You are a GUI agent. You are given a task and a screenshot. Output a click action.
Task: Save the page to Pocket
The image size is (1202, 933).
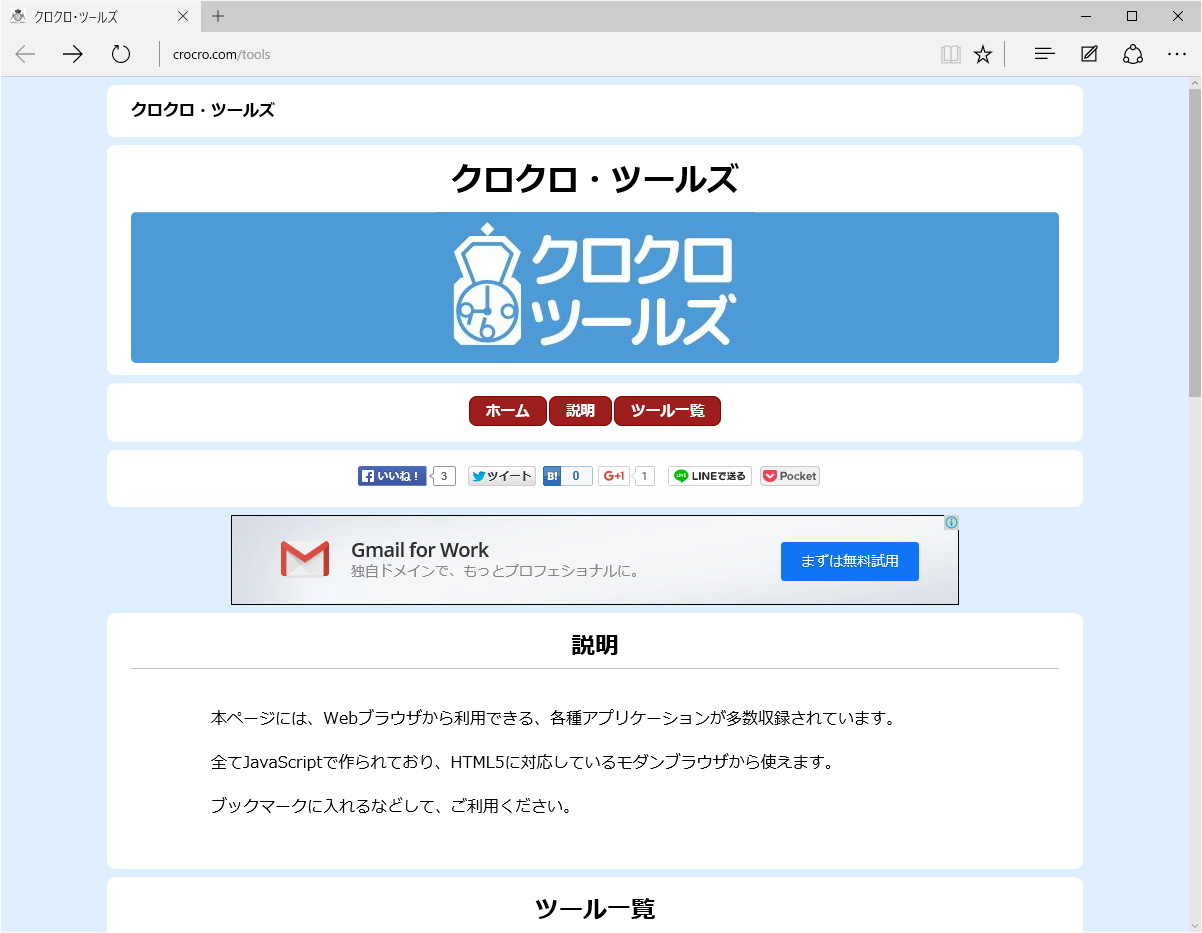pos(789,475)
